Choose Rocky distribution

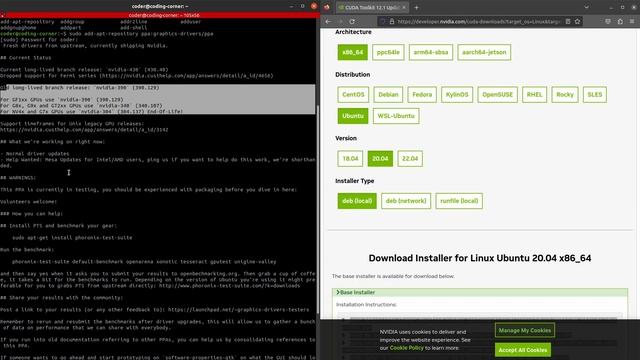(x=565, y=95)
